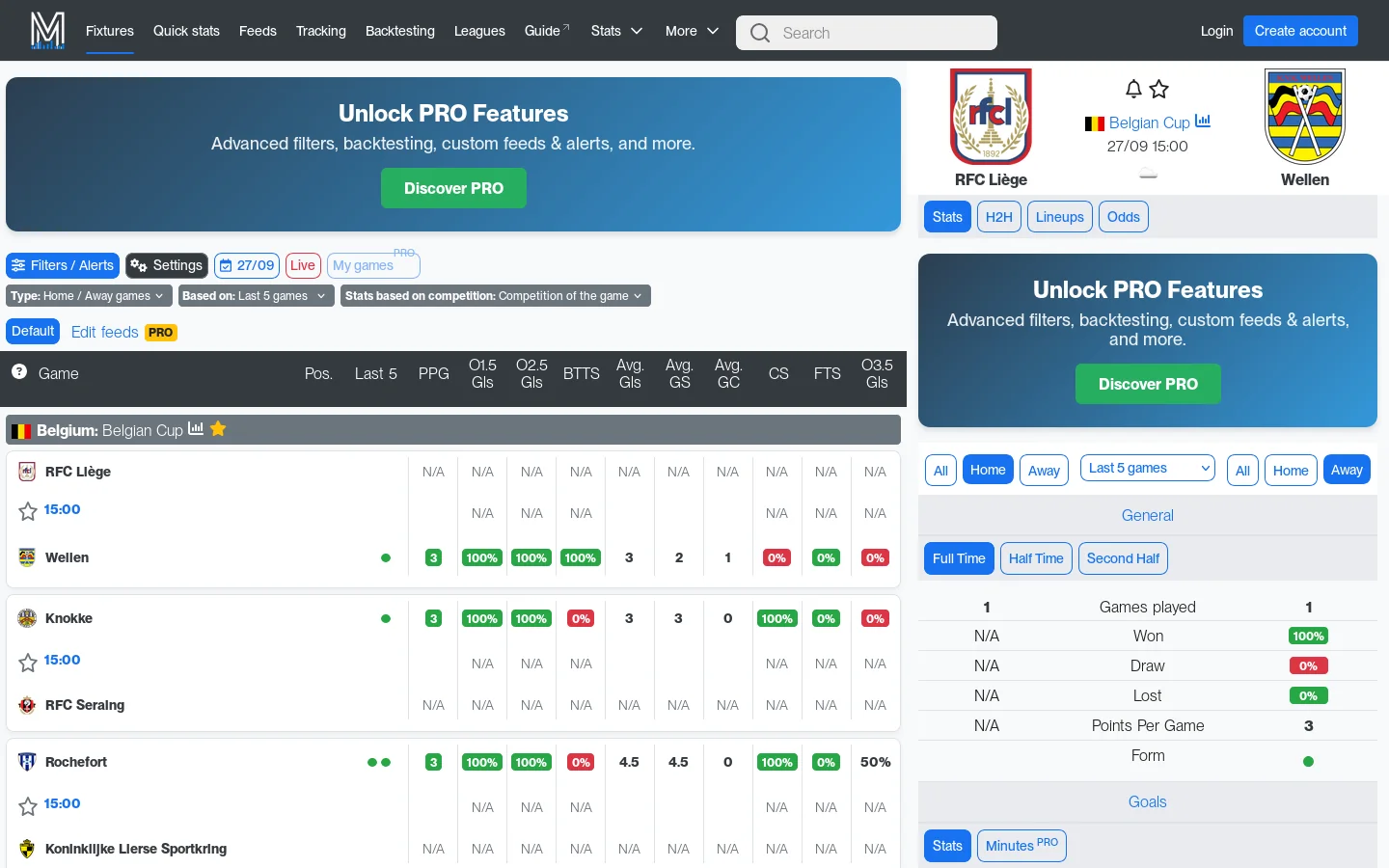Open the Fixtures nav item

(x=110, y=31)
